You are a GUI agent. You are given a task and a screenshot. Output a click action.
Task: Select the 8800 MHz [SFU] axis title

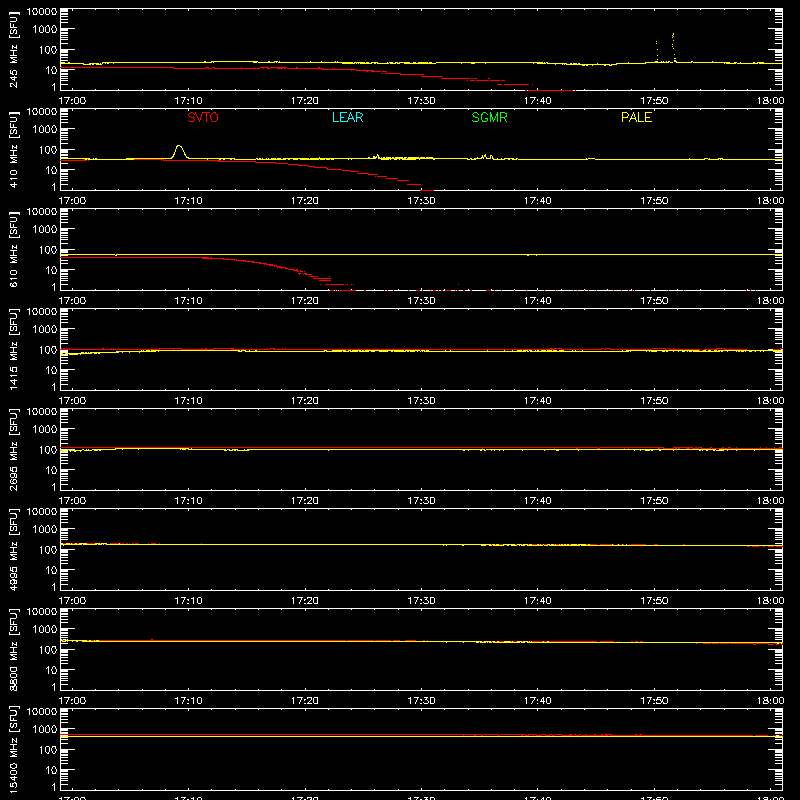click(14, 650)
